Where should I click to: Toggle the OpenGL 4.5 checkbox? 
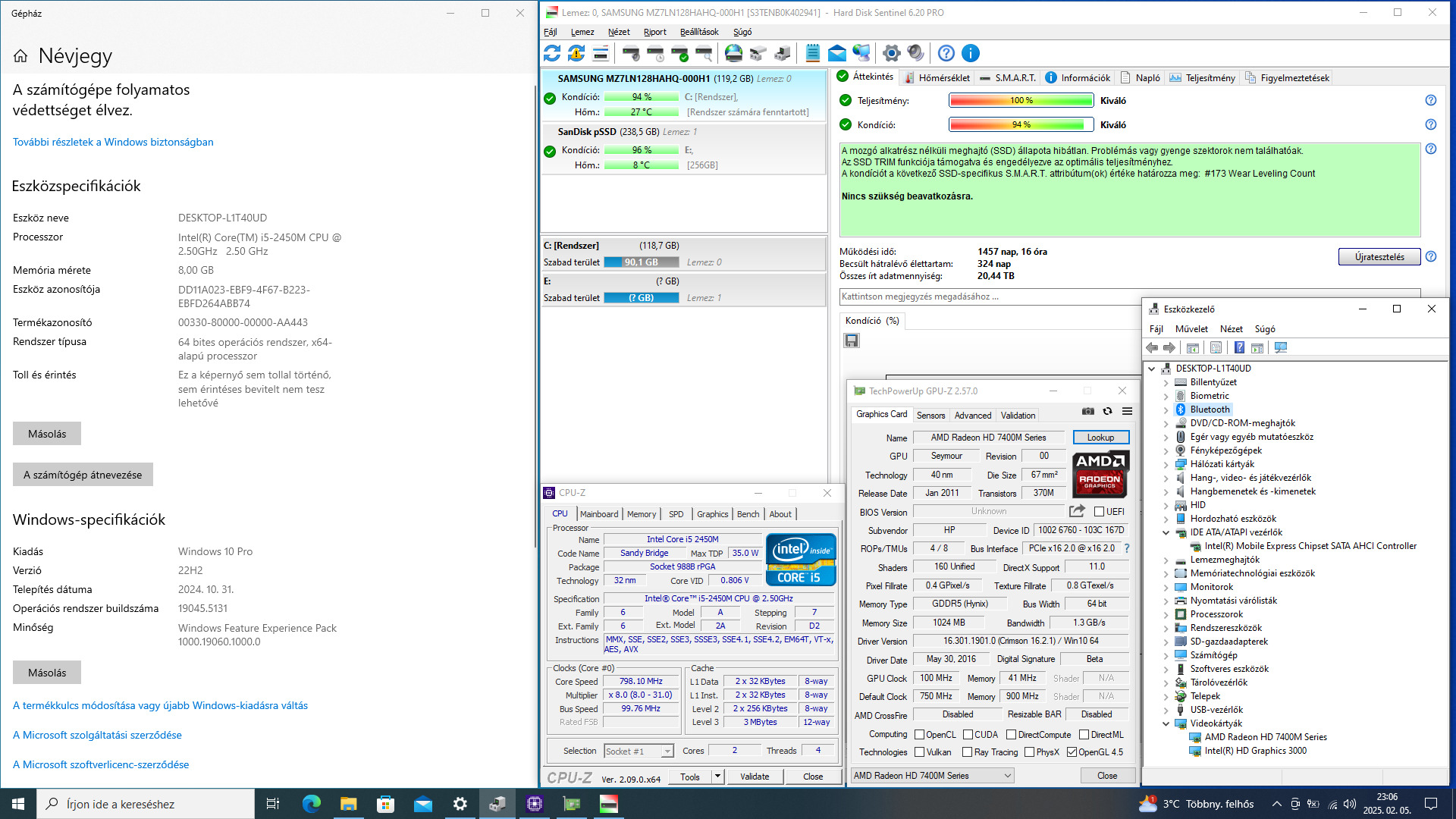click(1071, 752)
